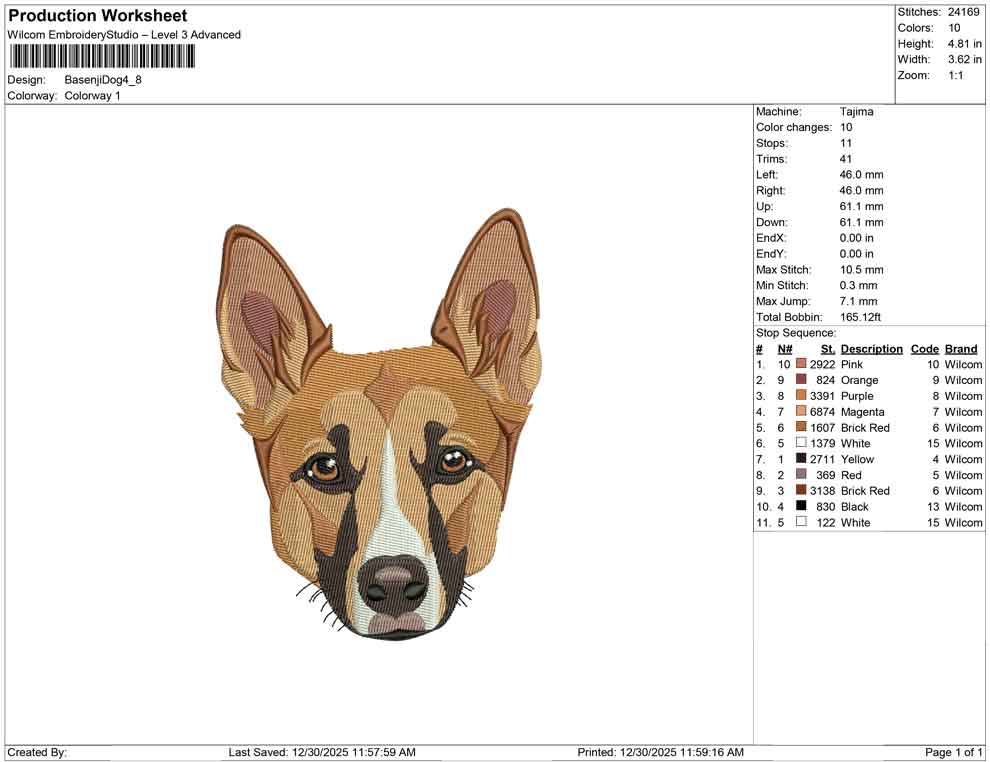Select the Orange swatch in row 2
Viewport: 990px width, 762px height.
799,380
